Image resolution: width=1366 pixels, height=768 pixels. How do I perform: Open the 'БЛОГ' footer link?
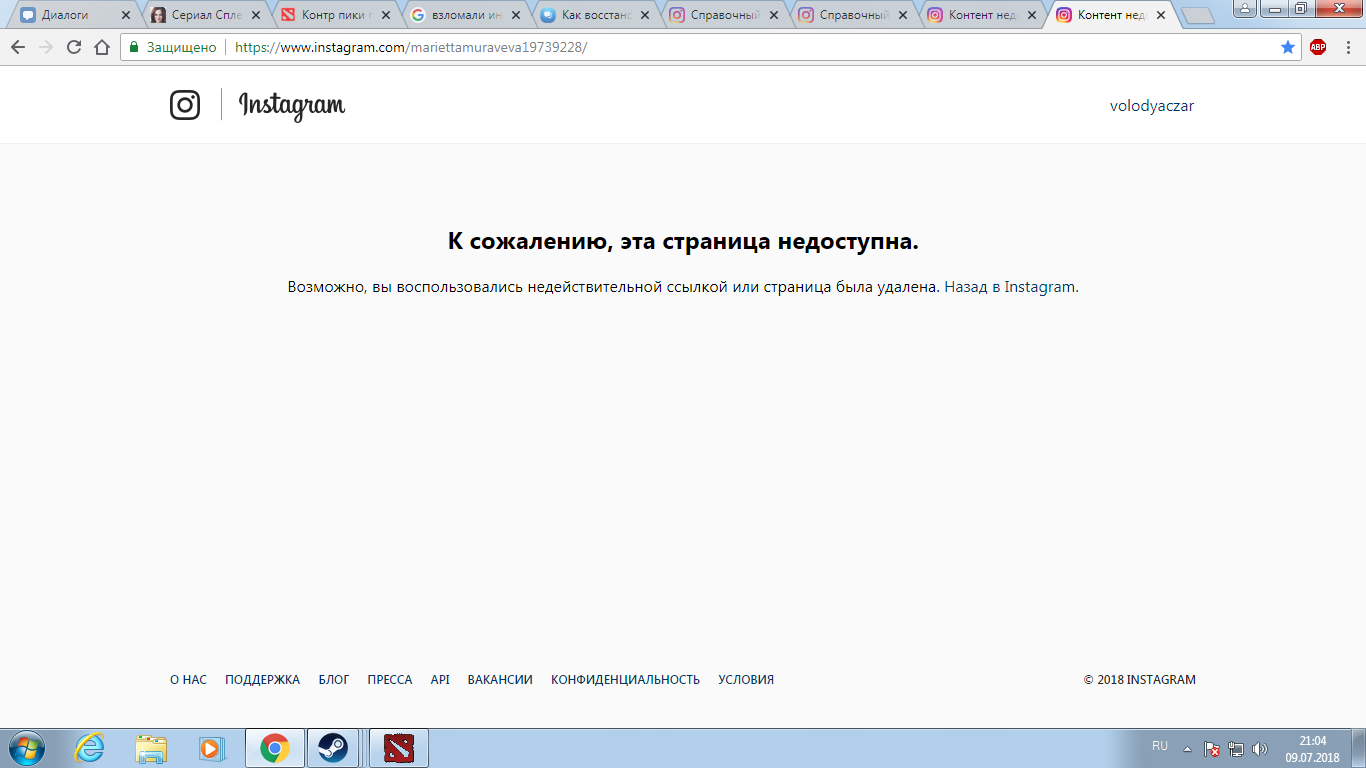(334, 680)
